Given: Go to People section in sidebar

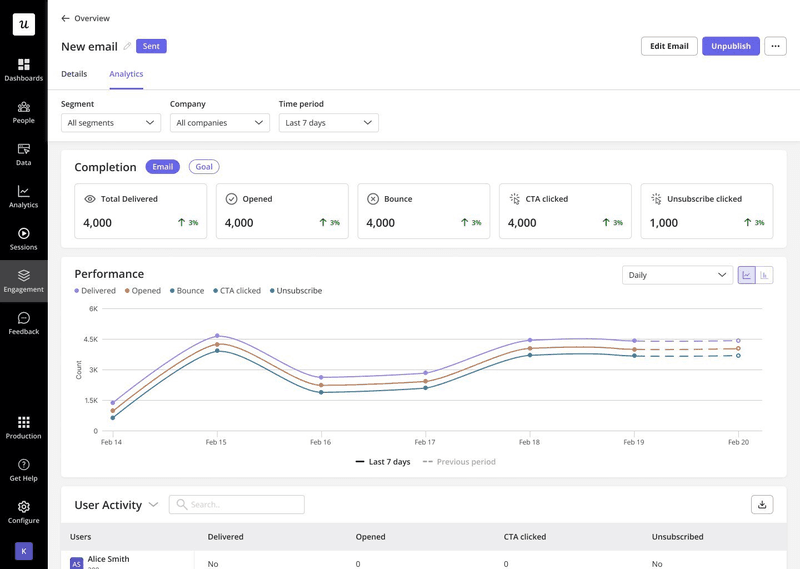Looking at the screenshot, I should 23,111.
